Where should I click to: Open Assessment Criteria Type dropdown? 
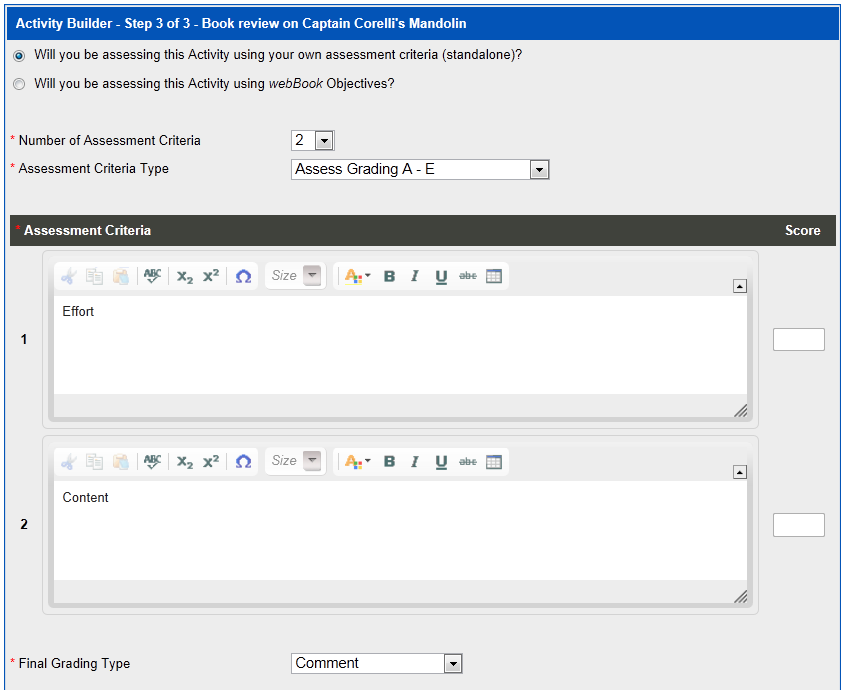pyautogui.click(x=539, y=170)
